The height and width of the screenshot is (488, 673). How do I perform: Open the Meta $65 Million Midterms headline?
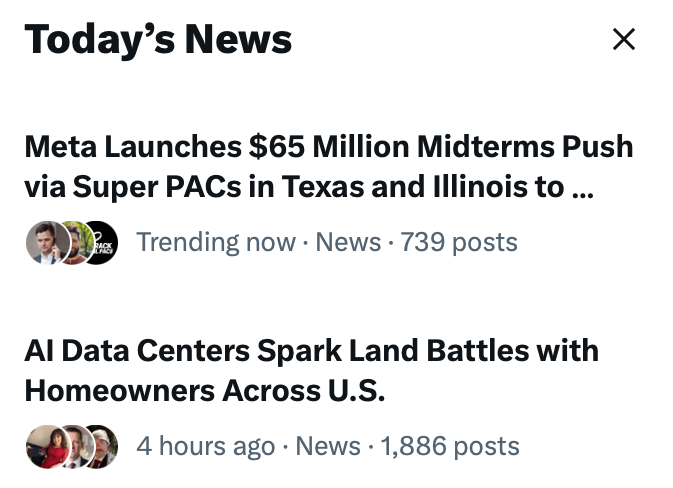[328, 147]
